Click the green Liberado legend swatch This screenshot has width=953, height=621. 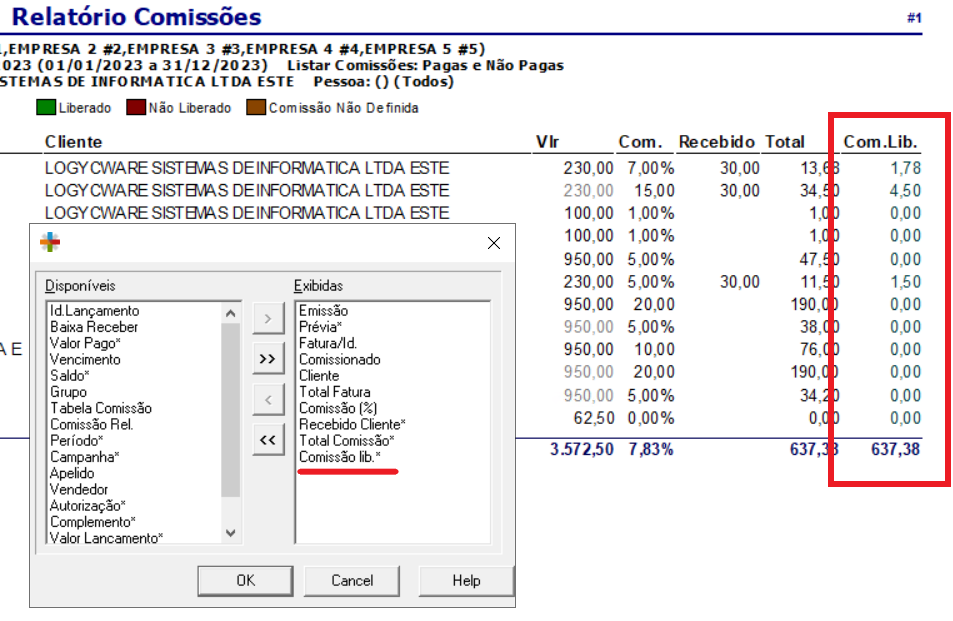46,108
